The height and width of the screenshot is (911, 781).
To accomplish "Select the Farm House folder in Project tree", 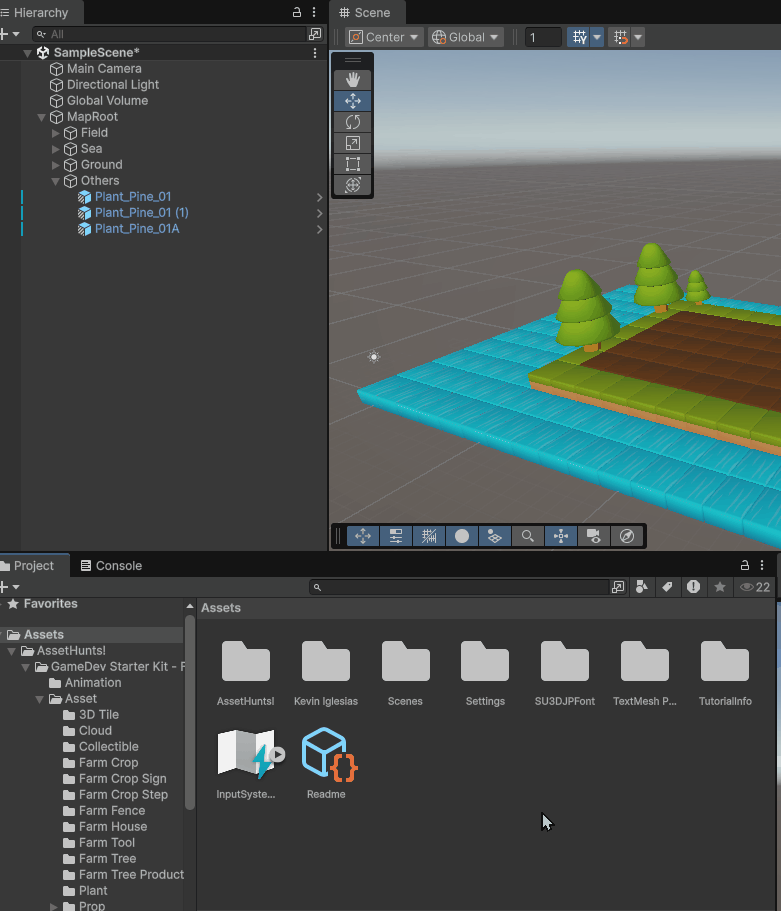I will tap(112, 826).
